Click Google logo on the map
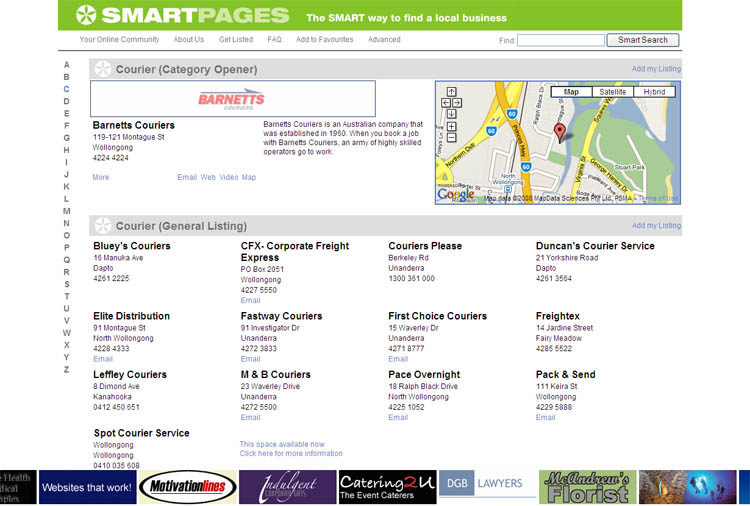 tap(456, 194)
